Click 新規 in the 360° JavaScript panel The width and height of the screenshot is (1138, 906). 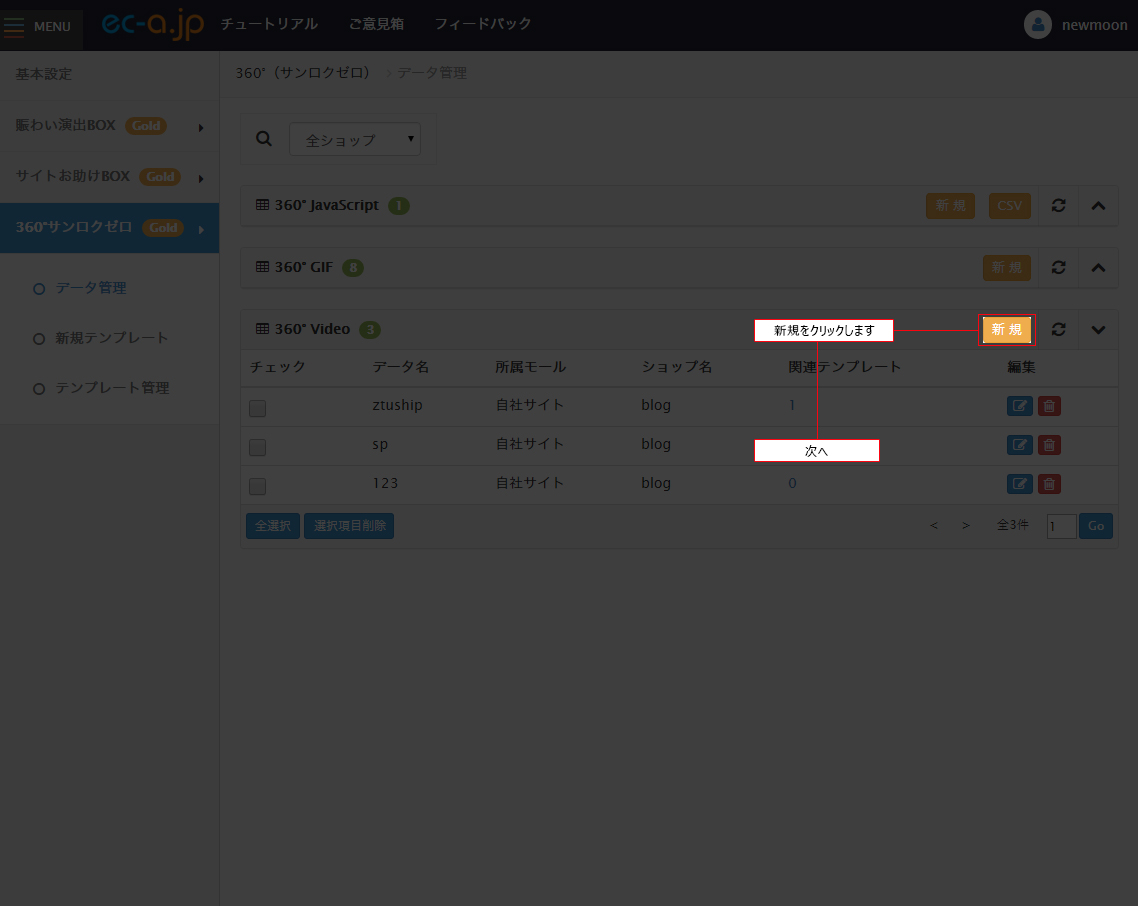(950, 206)
